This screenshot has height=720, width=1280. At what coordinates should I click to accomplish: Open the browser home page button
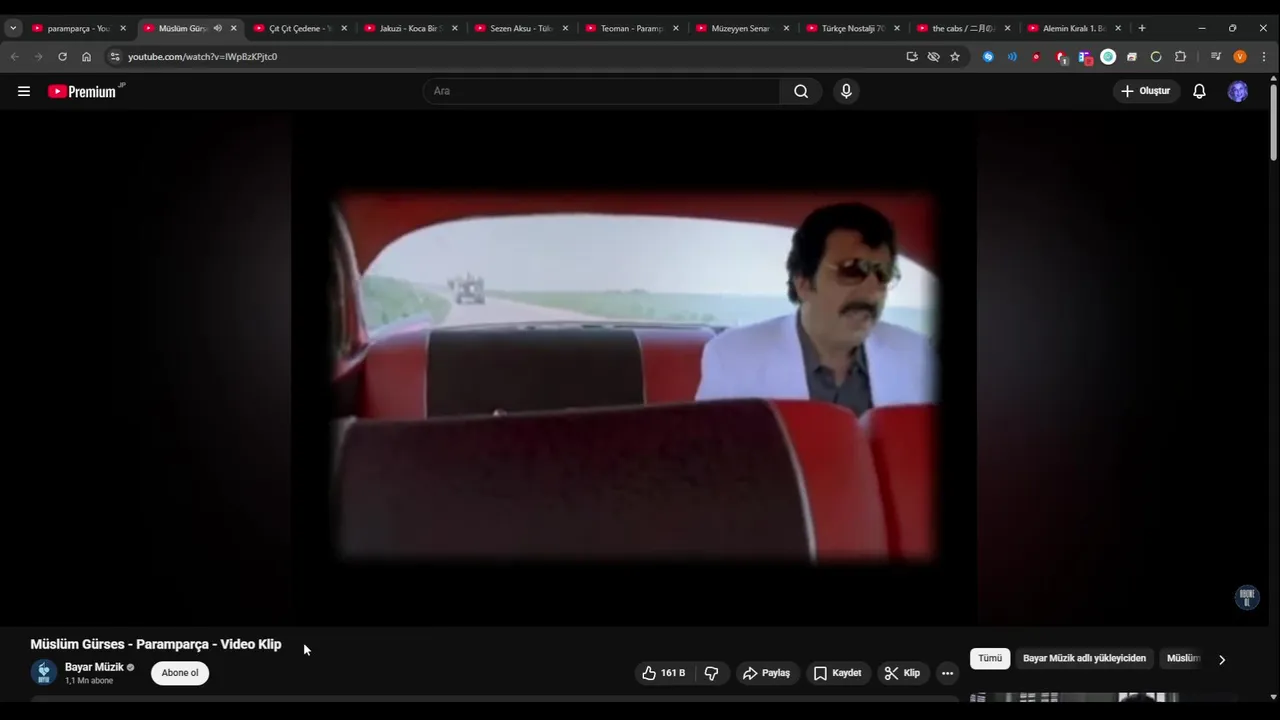pyautogui.click(x=86, y=57)
